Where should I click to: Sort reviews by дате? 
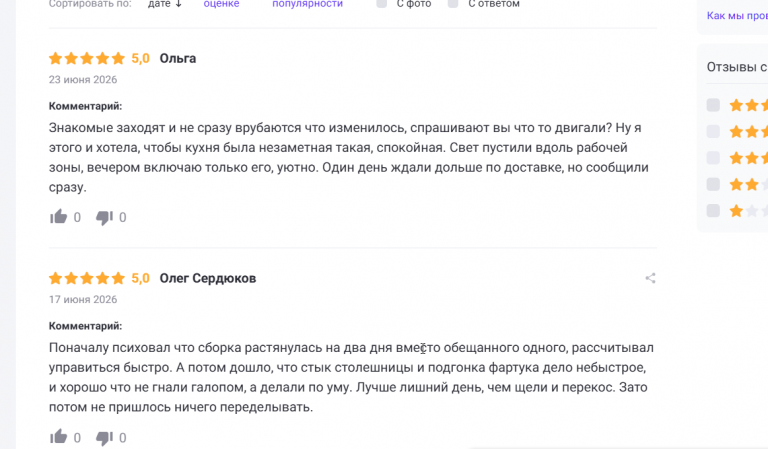pyautogui.click(x=159, y=4)
